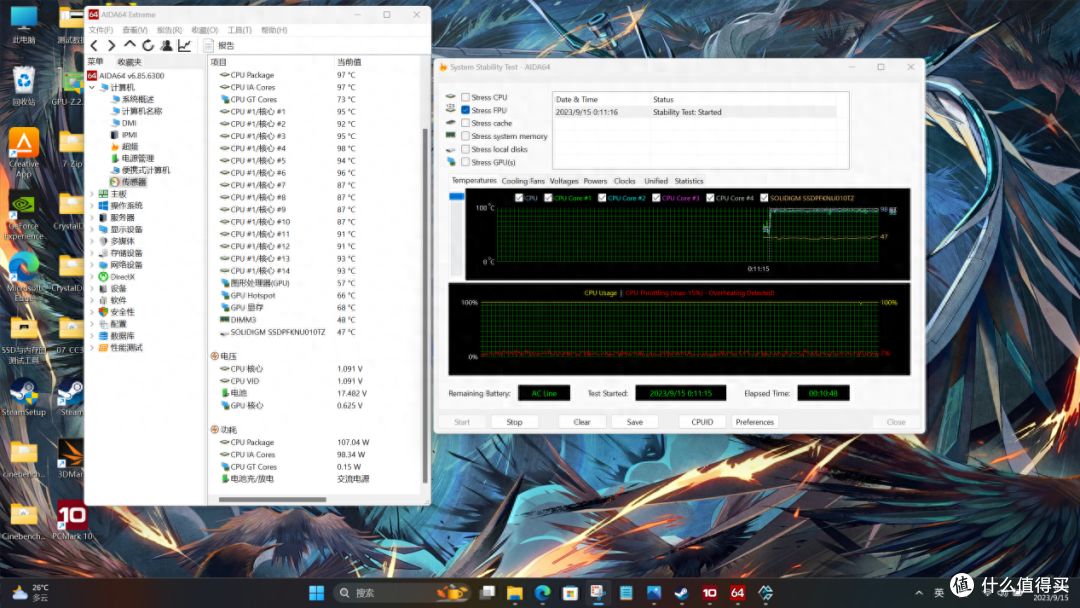Expand the 存储设备 tree node
This screenshot has height=608, width=1080.
click(92, 253)
